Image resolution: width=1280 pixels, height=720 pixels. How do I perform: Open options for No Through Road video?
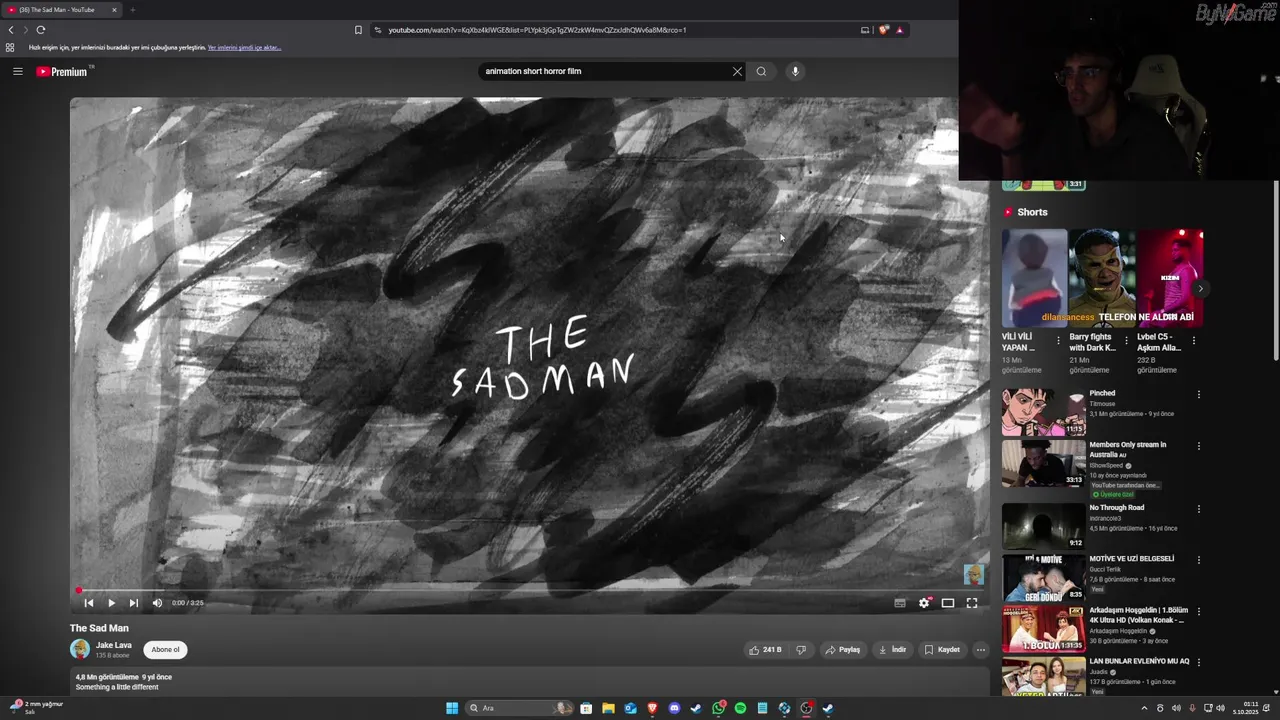[x=1198, y=509]
